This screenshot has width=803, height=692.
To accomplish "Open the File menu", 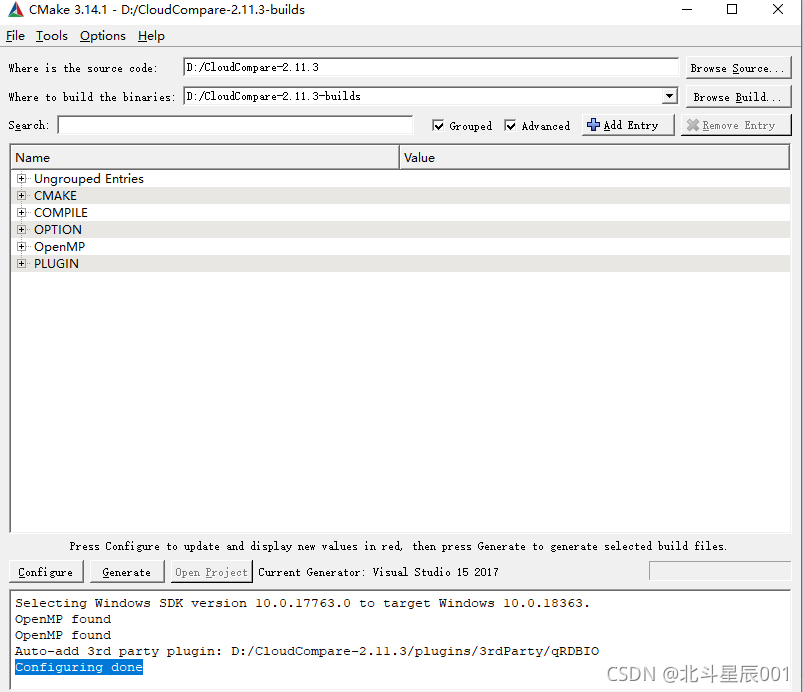I will click(x=15, y=36).
